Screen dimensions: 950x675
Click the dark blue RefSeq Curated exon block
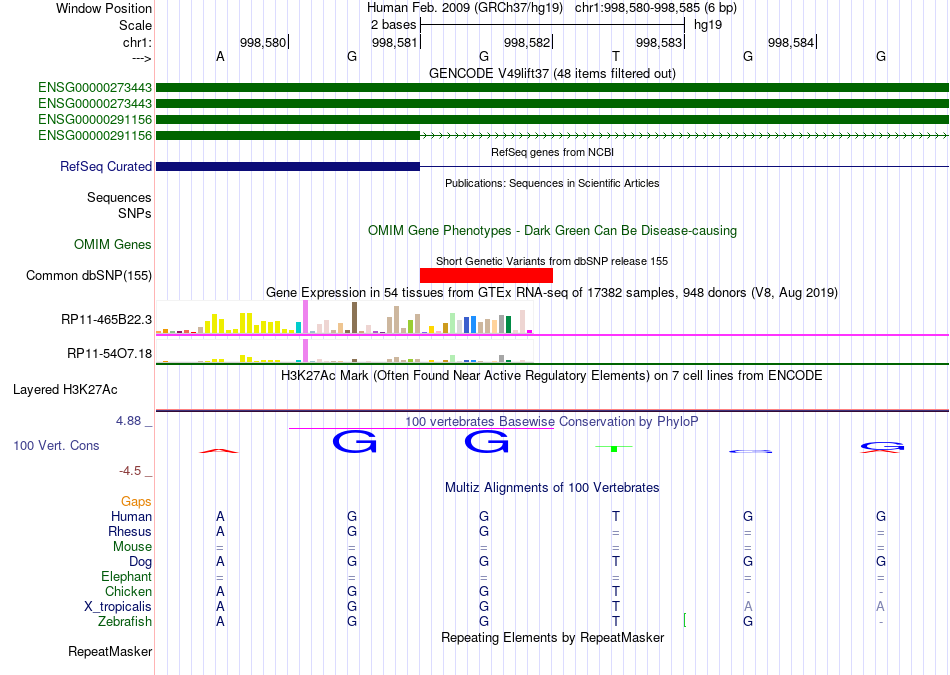click(x=288, y=166)
